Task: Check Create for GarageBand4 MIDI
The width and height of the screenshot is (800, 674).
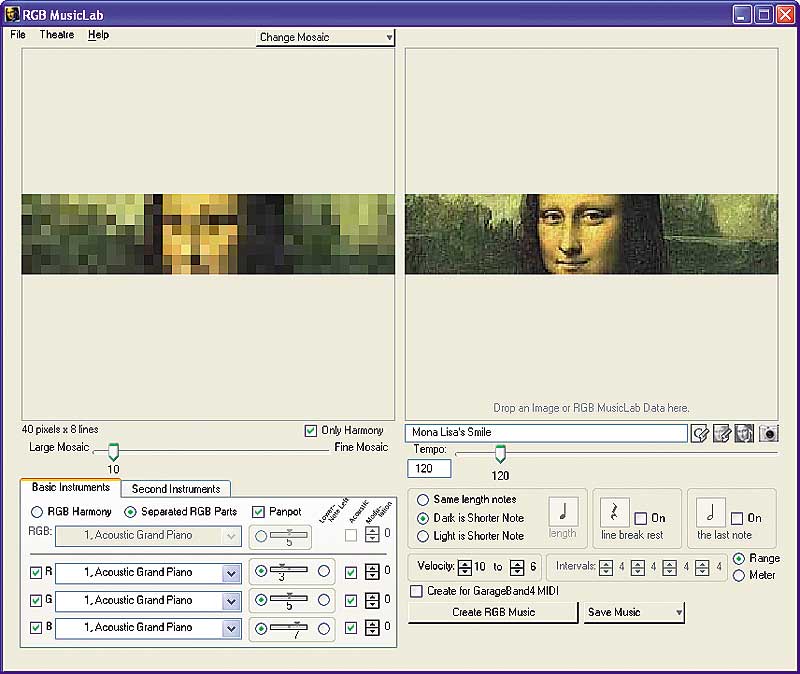Action: pos(416,591)
